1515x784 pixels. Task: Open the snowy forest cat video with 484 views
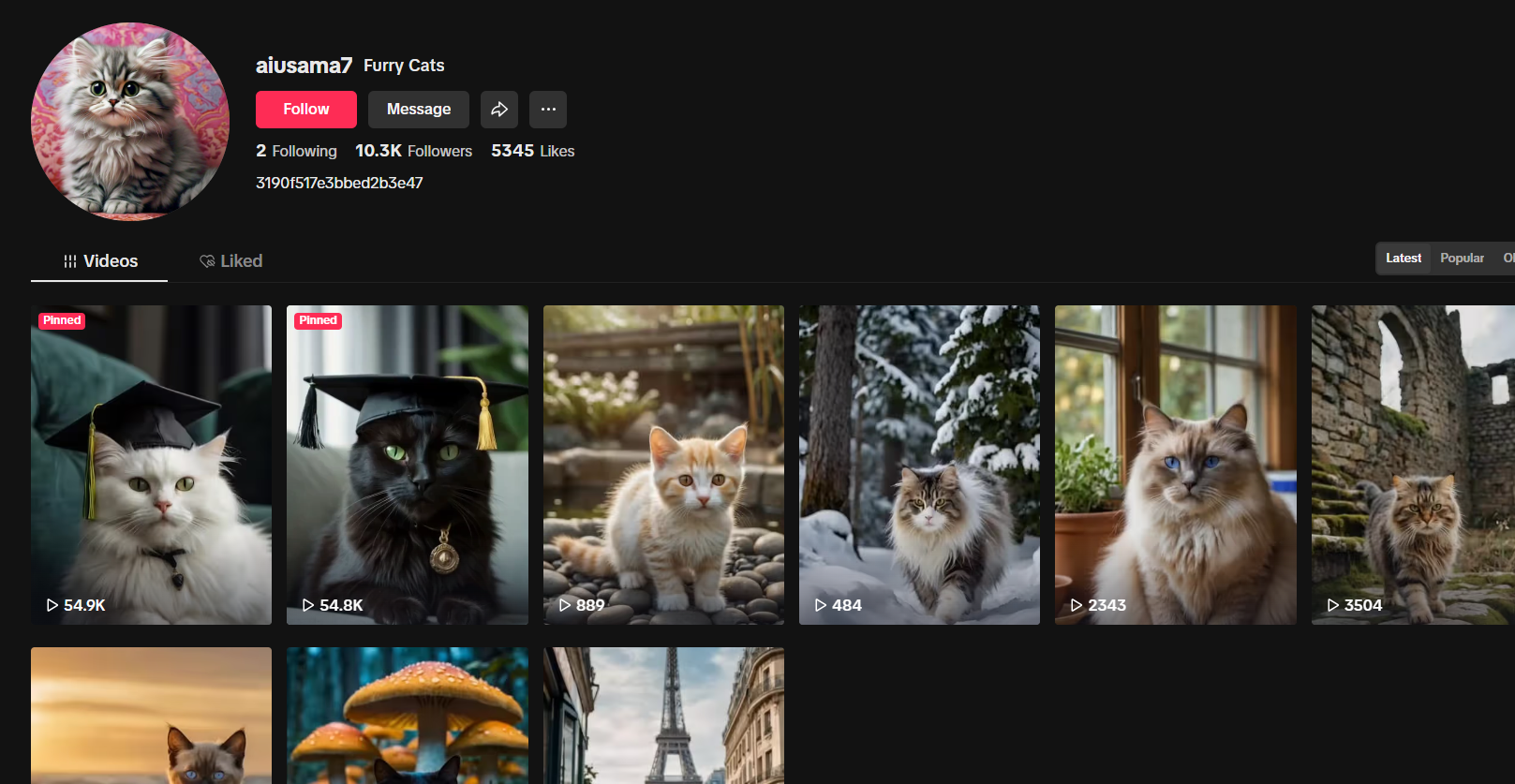[x=919, y=465]
